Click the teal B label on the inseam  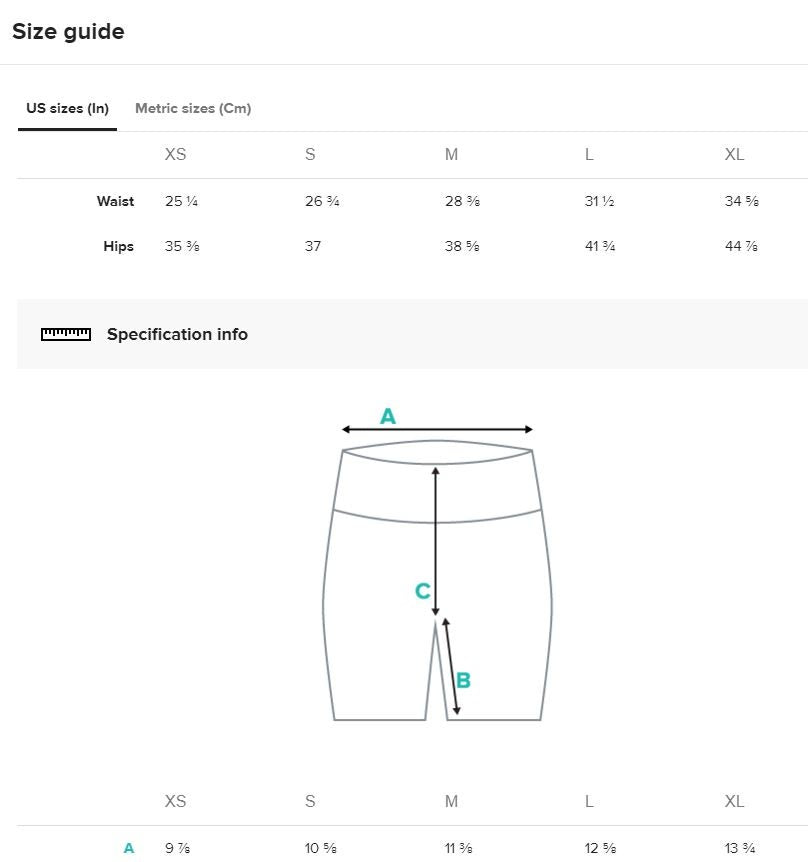(463, 681)
